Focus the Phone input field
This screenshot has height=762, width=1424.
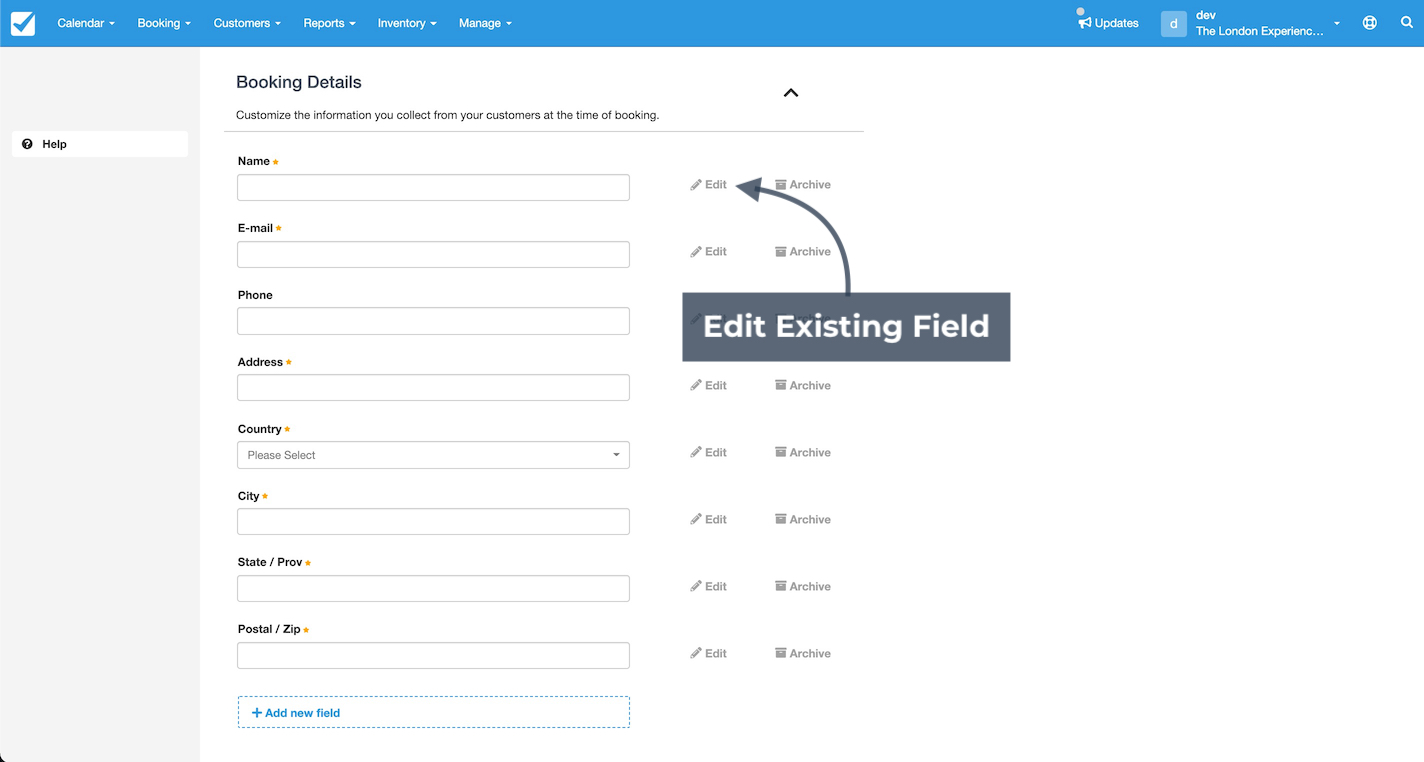click(x=433, y=321)
